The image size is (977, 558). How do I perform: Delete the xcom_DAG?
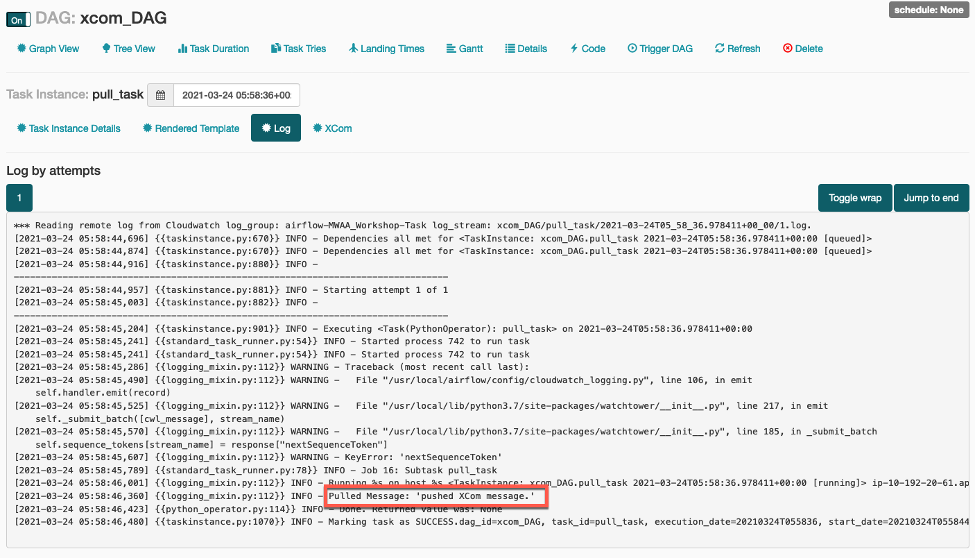pos(802,48)
